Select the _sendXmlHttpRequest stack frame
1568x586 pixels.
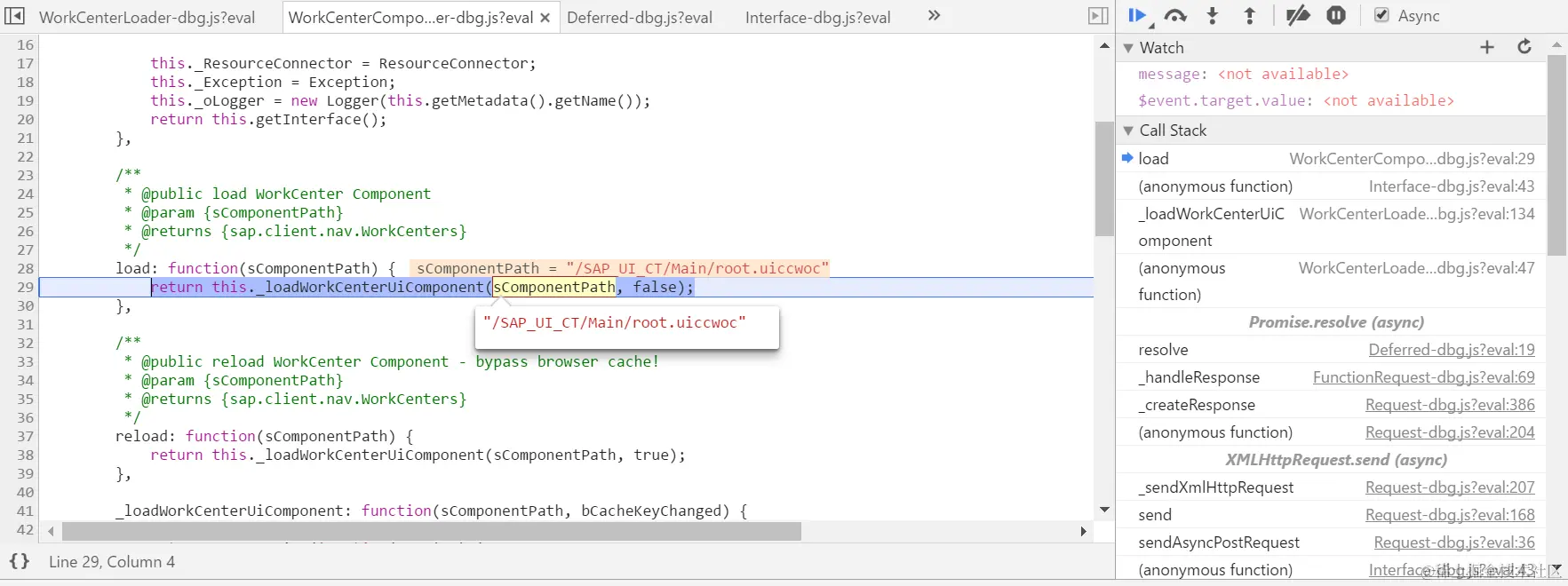[x=1331, y=487]
